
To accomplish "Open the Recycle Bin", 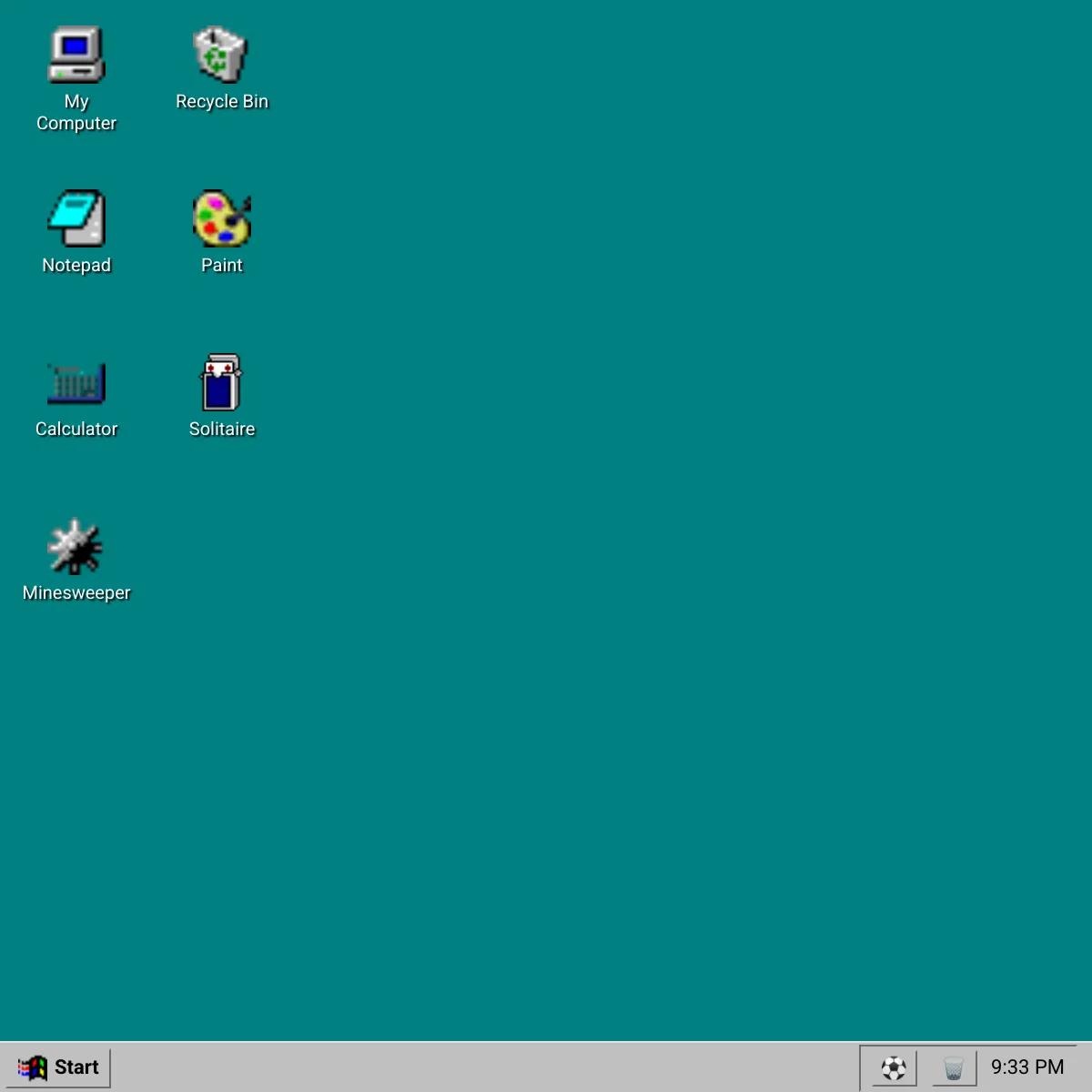I will [222, 55].
